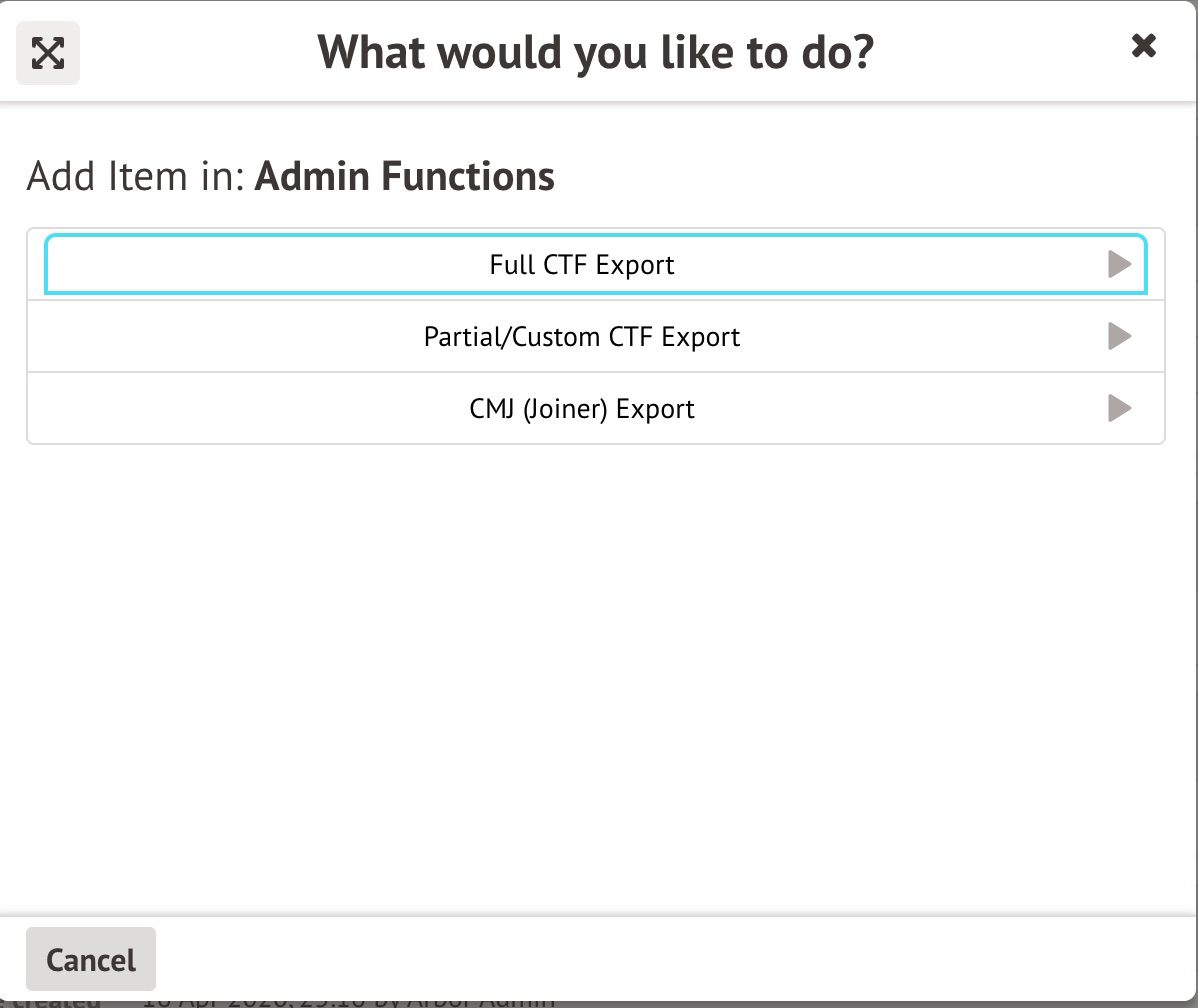Click the arrow beside Full CTF Export

(x=1119, y=265)
